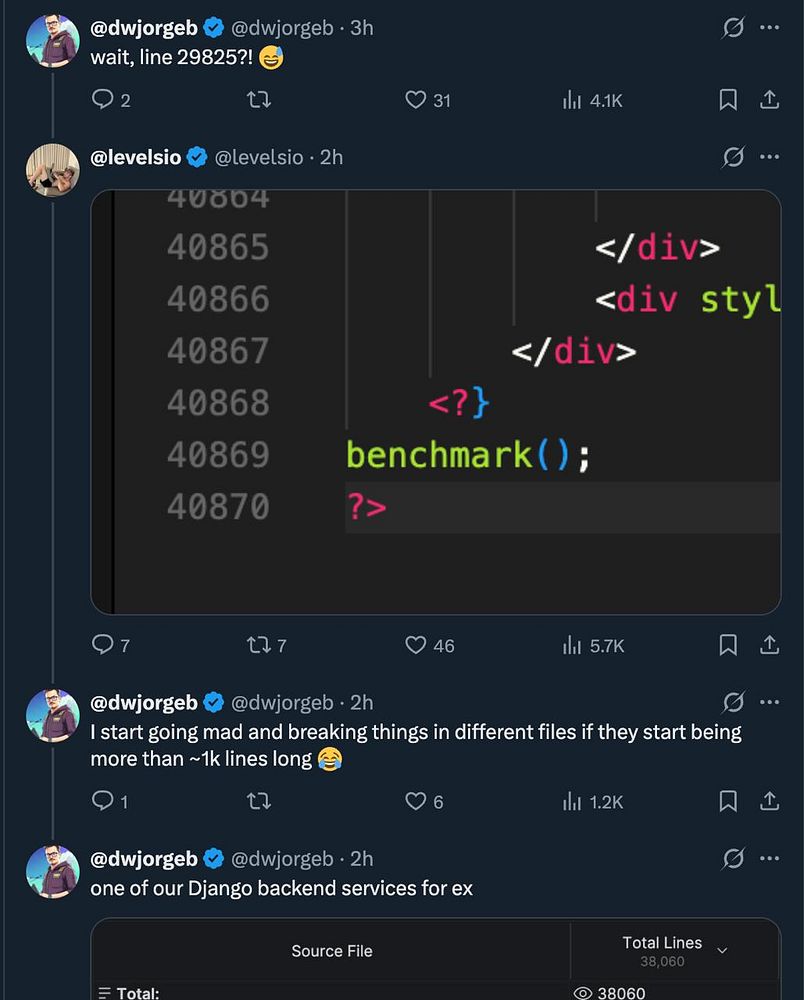Screen dimensions: 804x1000
Task: Open more menu on 'line 29825' tweet
Action: tap(769, 28)
